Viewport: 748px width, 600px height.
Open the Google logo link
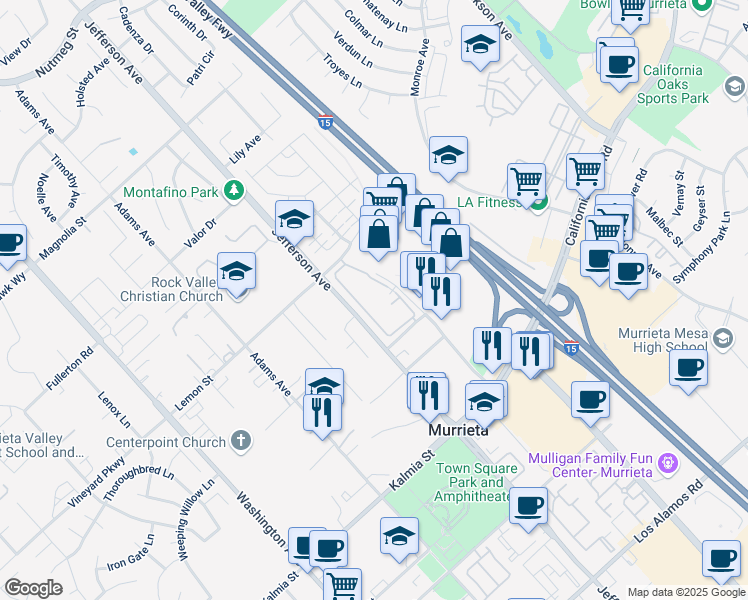[33, 588]
